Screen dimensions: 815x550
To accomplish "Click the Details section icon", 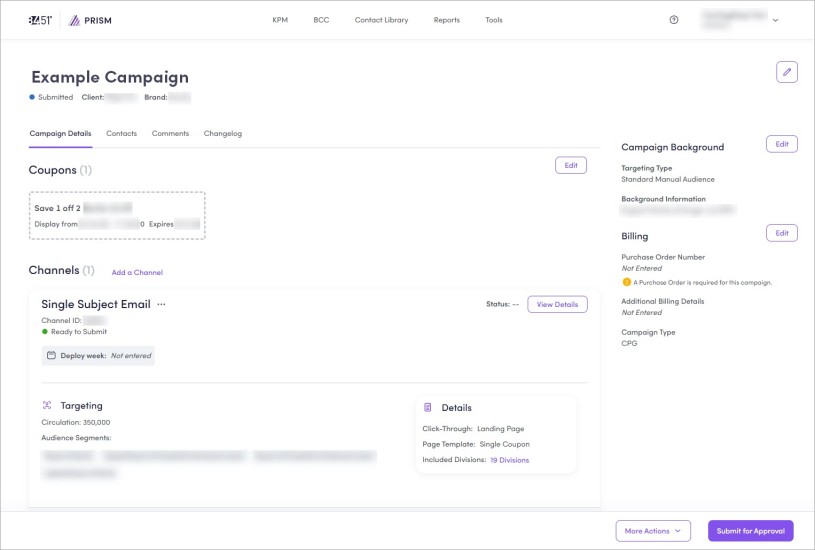I will 428,408.
